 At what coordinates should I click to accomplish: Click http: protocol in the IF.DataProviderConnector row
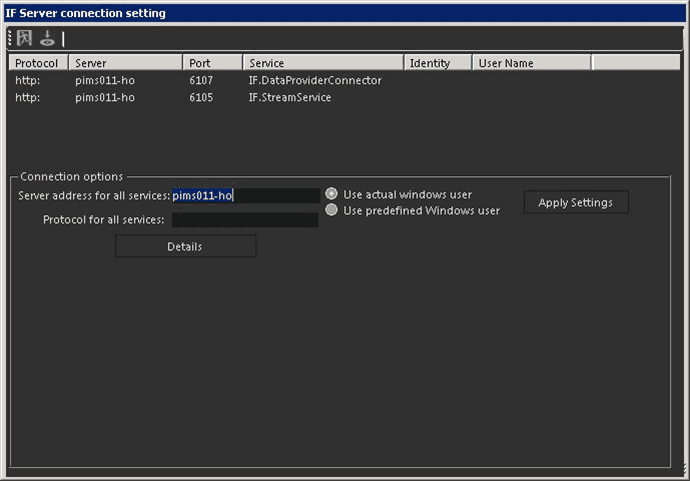click(27, 81)
